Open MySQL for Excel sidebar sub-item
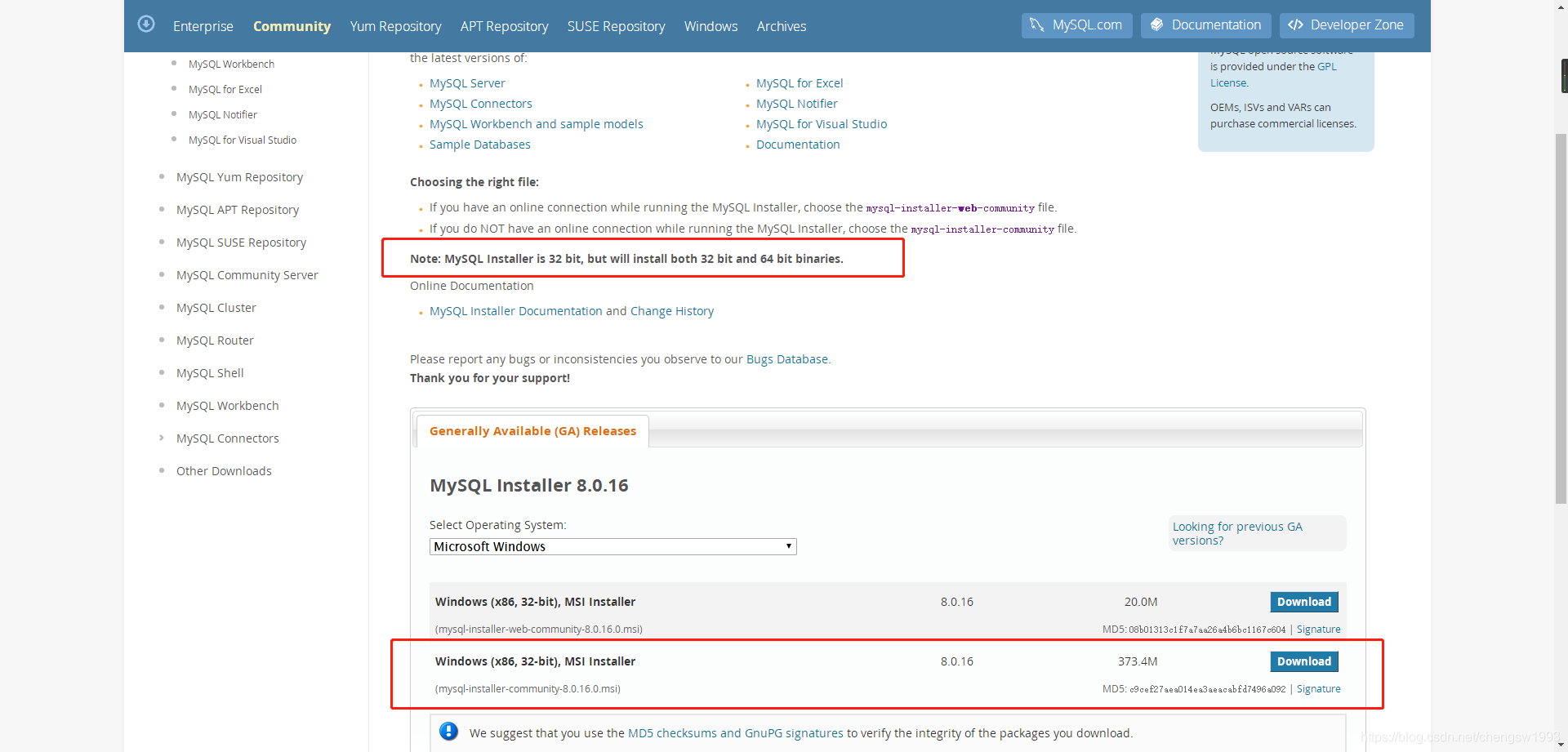The width and height of the screenshot is (1568, 752). point(225,90)
